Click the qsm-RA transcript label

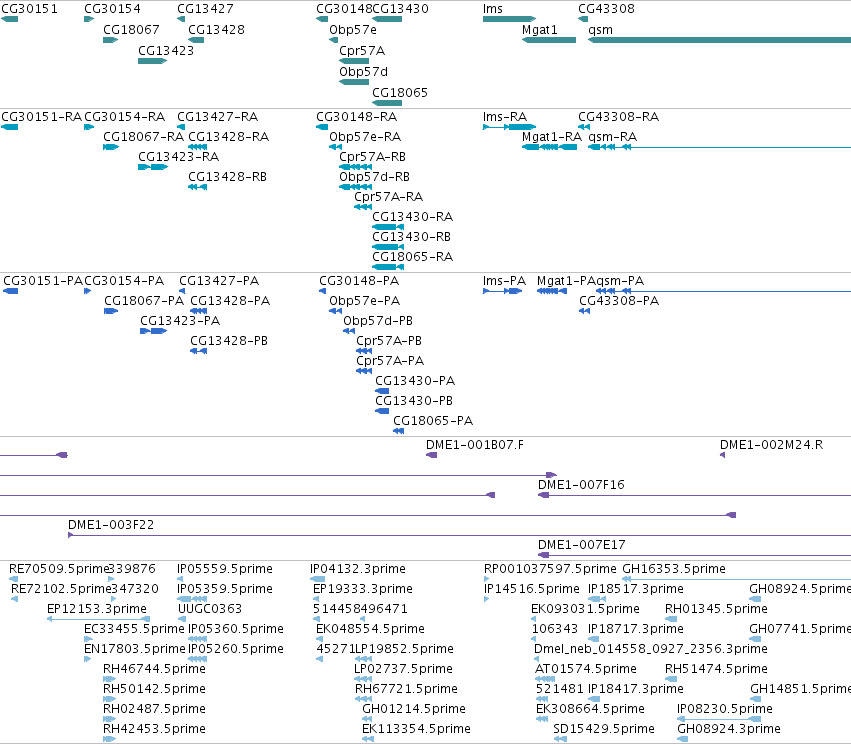coord(612,137)
